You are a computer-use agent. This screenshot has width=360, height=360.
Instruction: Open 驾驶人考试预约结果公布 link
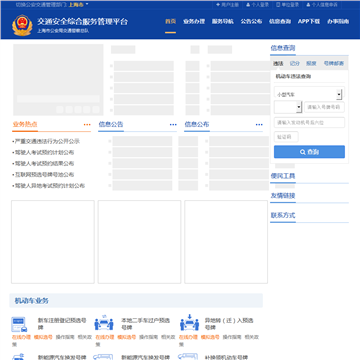pyautogui.click(x=43, y=163)
